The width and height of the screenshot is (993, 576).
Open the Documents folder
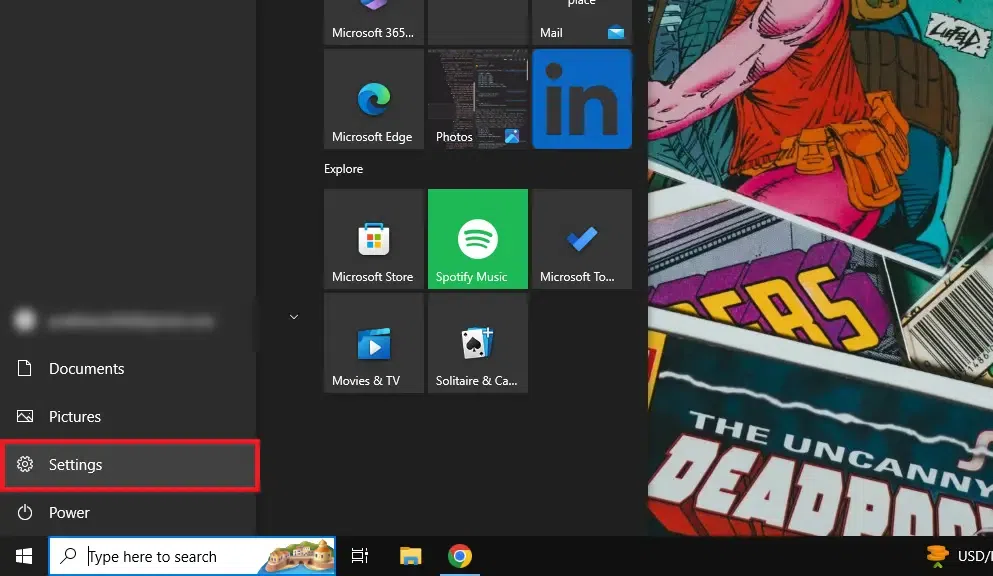tap(128, 368)
